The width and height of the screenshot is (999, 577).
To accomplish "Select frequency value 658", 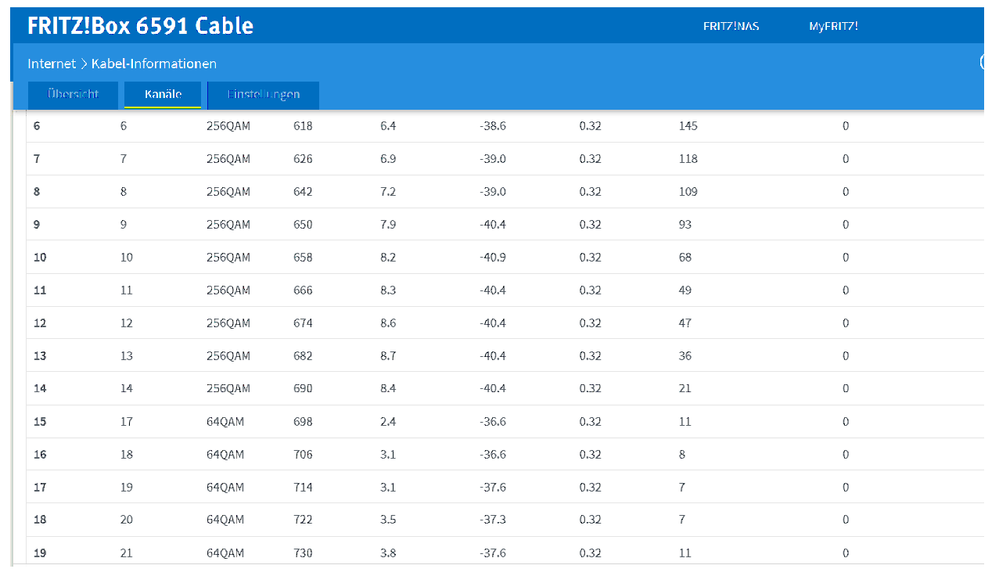I will [303, 257].
